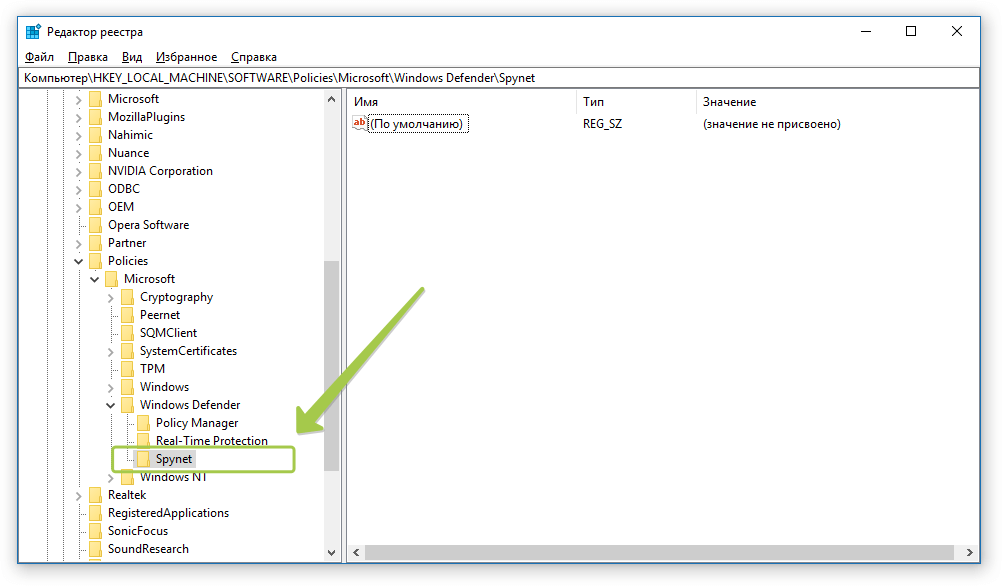Click the folder icon next to Policy Manager
Image resolution: width=1002 pixels, height=586 pixels.
click(x=143, y=423)
